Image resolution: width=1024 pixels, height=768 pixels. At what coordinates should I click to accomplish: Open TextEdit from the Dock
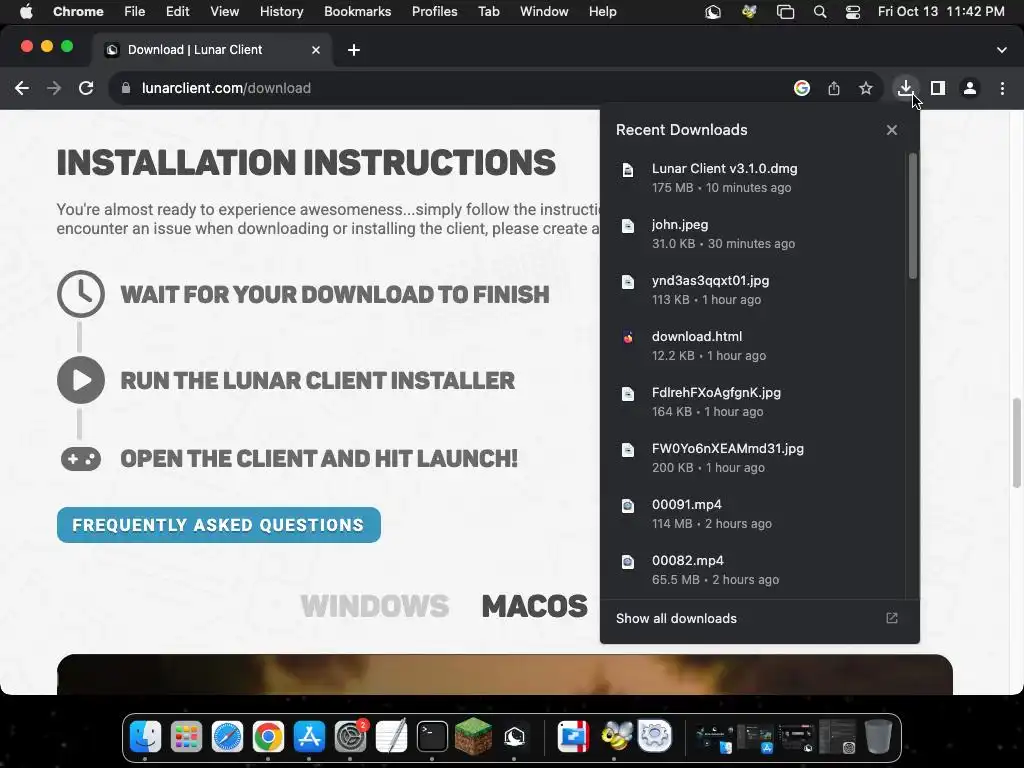click(392, 737)
